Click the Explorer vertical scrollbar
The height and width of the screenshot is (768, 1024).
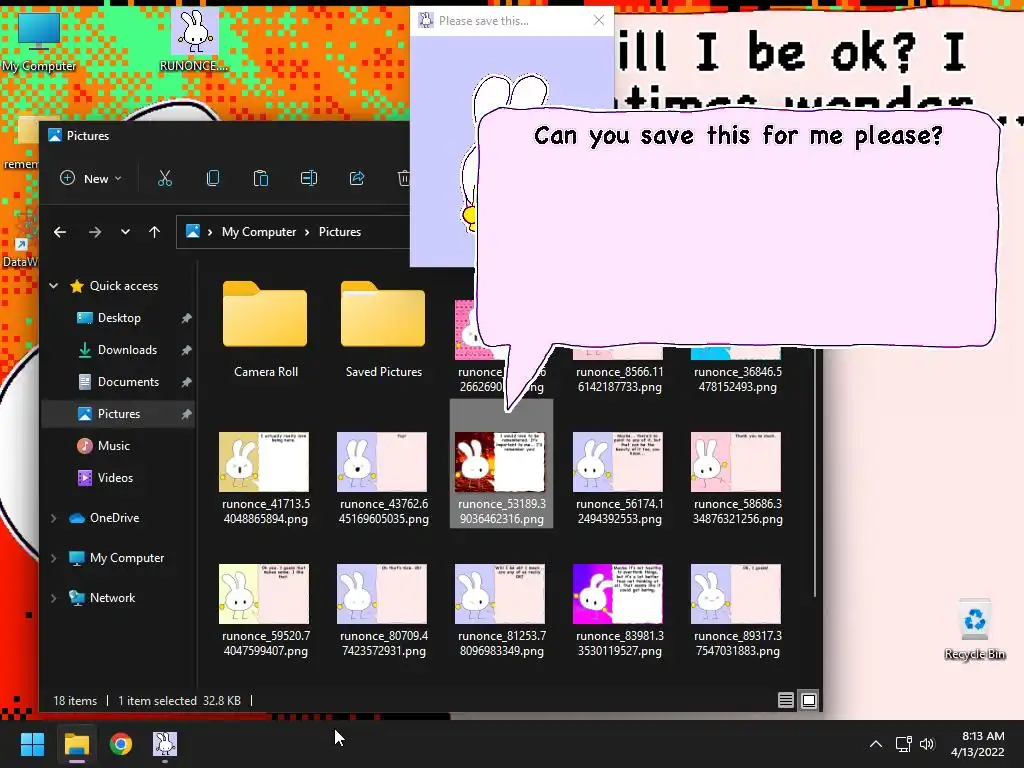[814, 473]
